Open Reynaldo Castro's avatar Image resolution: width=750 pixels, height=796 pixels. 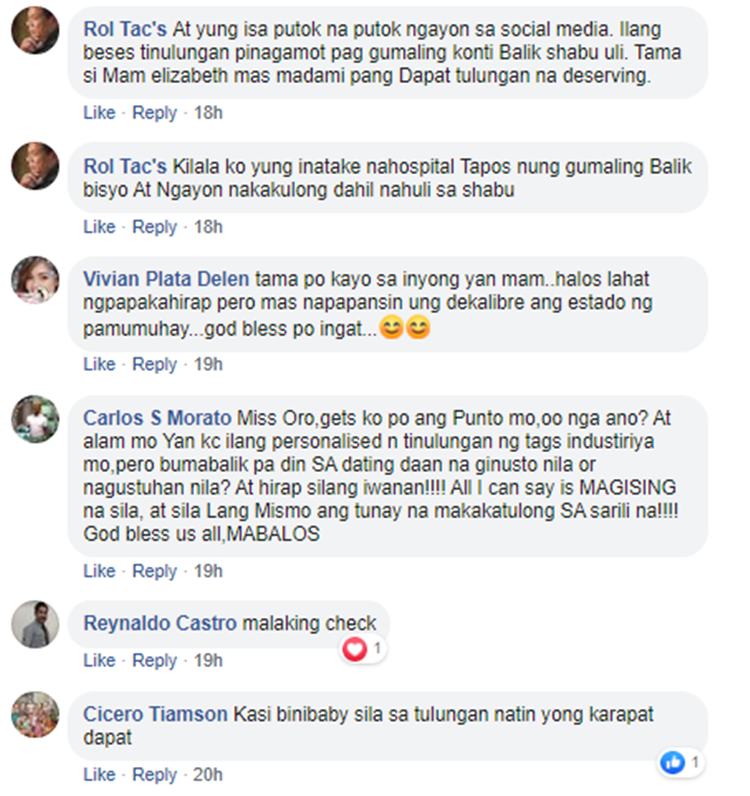(35, 624)
